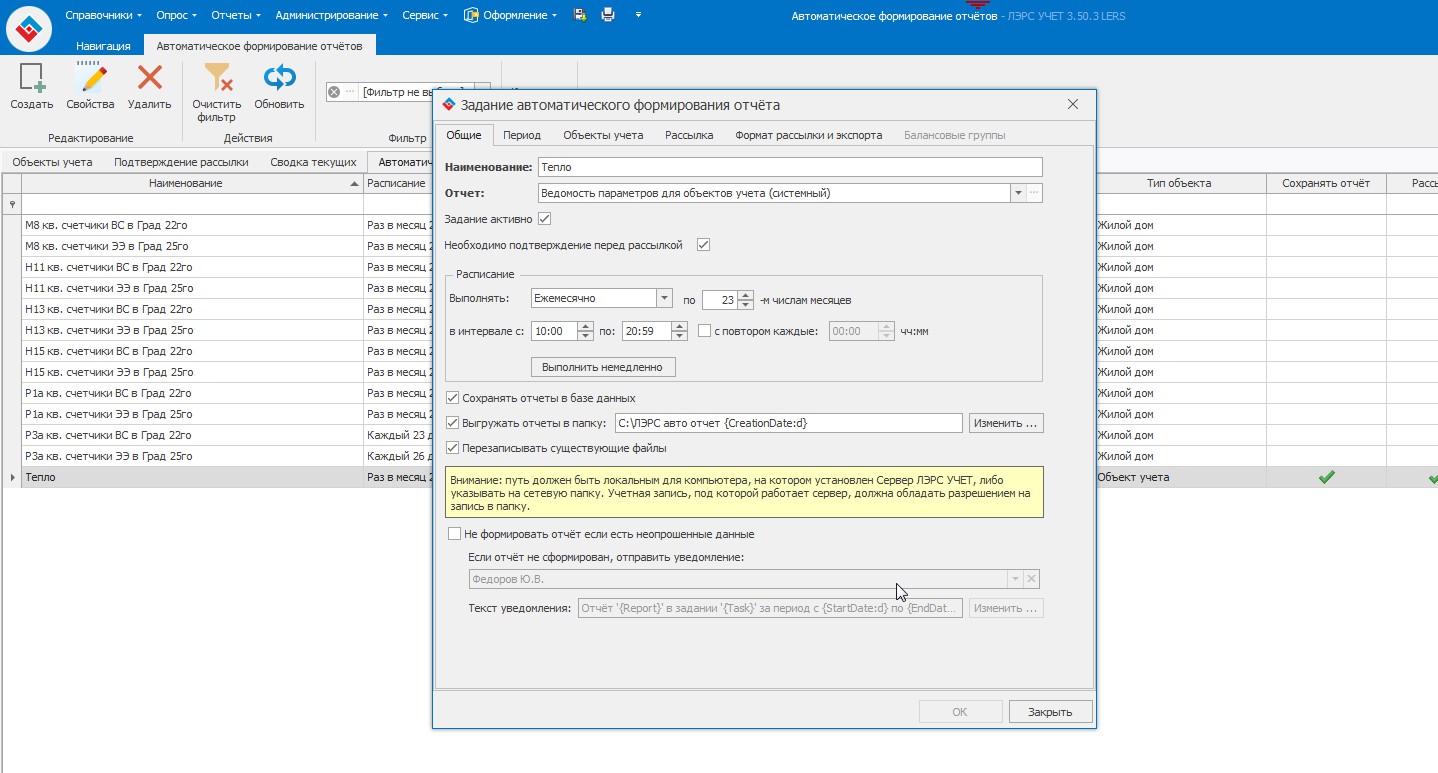The height and width of the screenshot is (773, 1438).
Task: Click the green check in Сохранять отчёт column
Action: [1326, 478]
